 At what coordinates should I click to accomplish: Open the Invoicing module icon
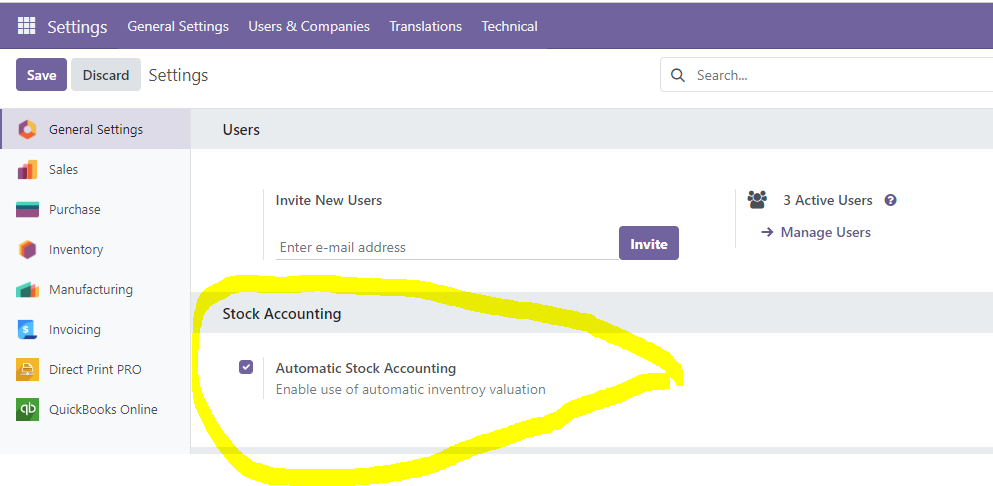(x=27, y=329)
